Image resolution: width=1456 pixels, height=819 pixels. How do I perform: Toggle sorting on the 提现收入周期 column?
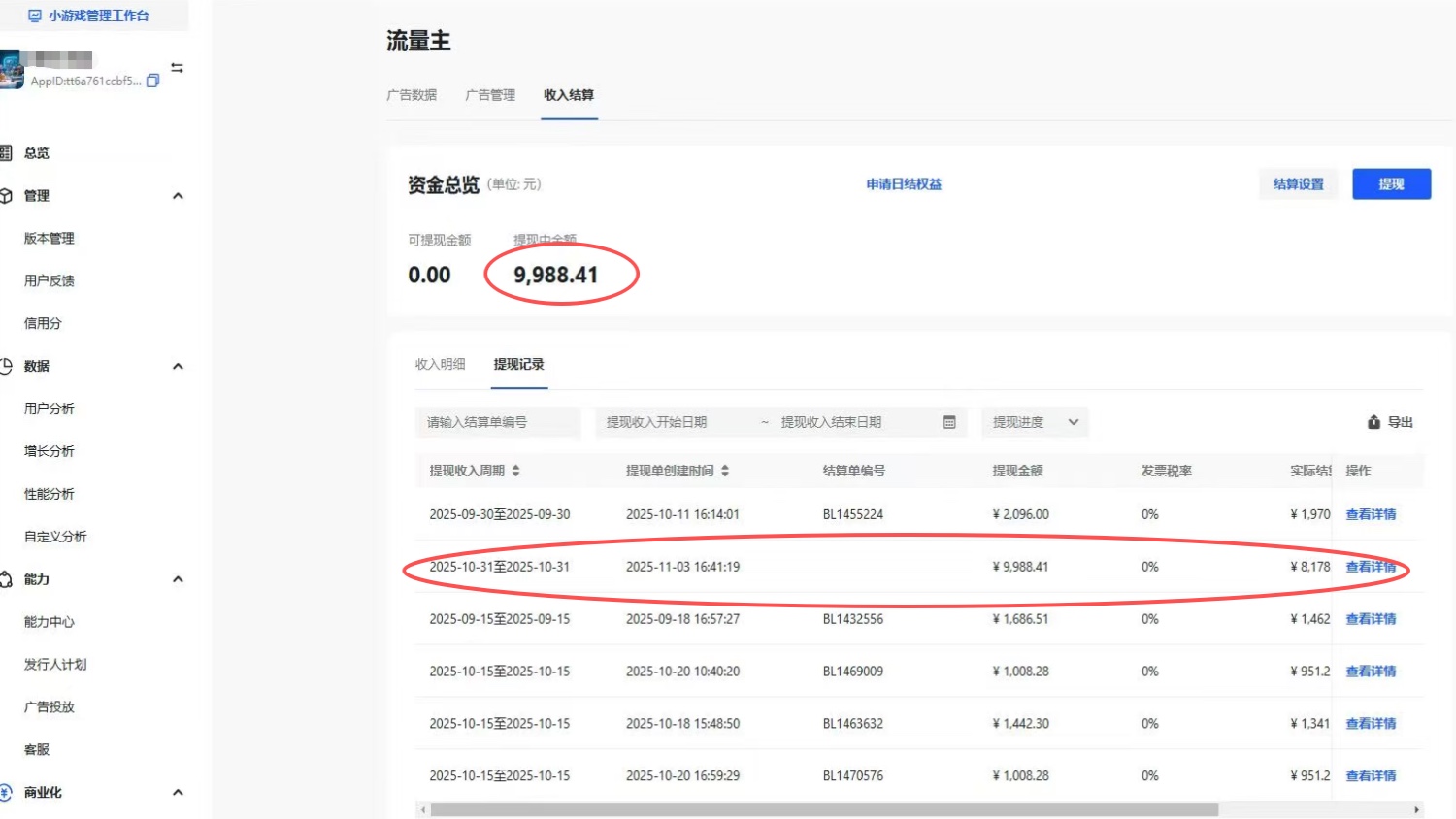pyautogui.click(x=517, y=471)
